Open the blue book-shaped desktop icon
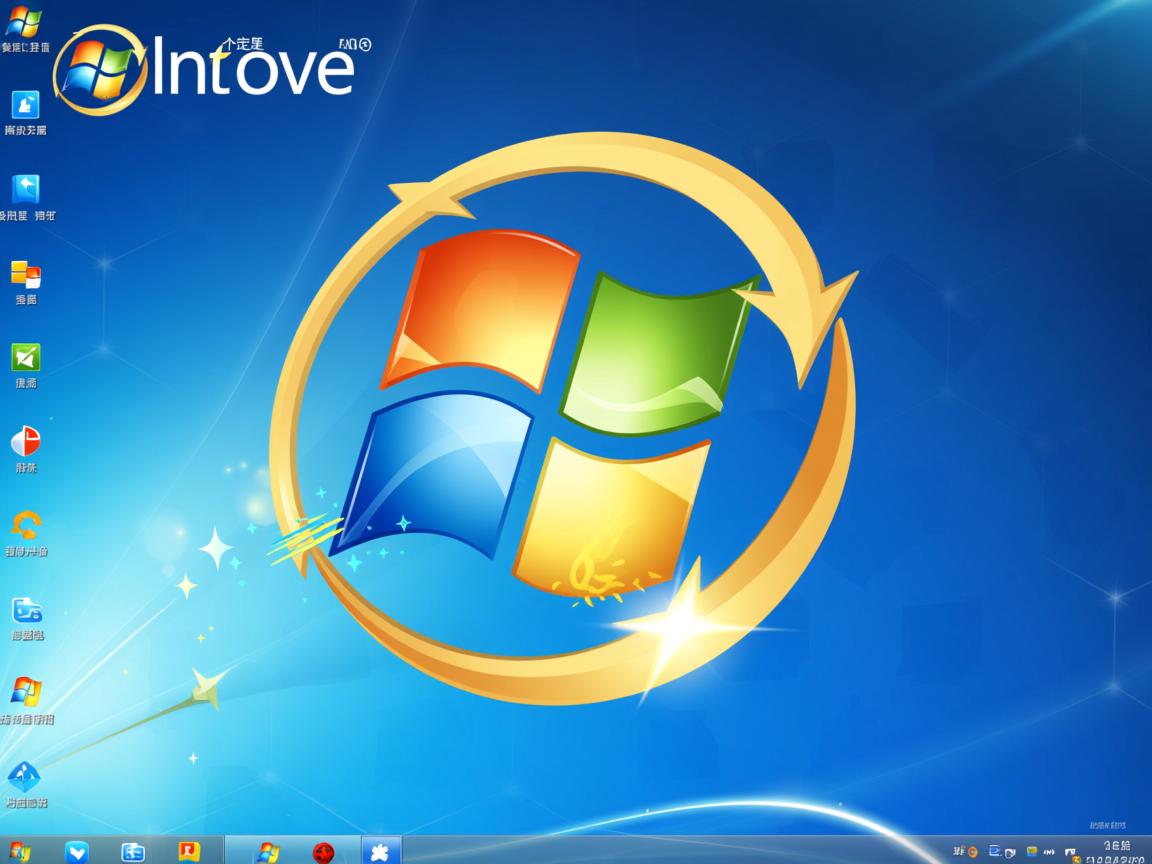 (25, 189)
